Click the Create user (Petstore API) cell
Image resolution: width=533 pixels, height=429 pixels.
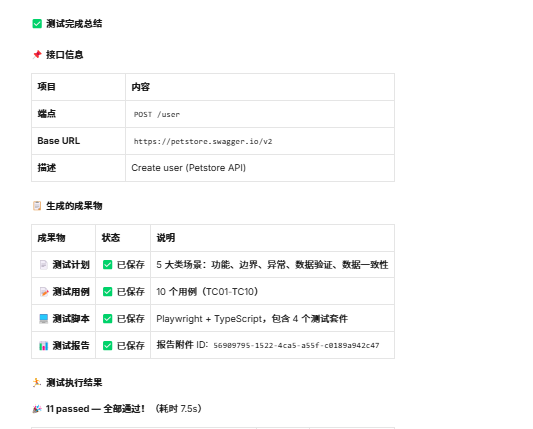[x=189, y=168]
